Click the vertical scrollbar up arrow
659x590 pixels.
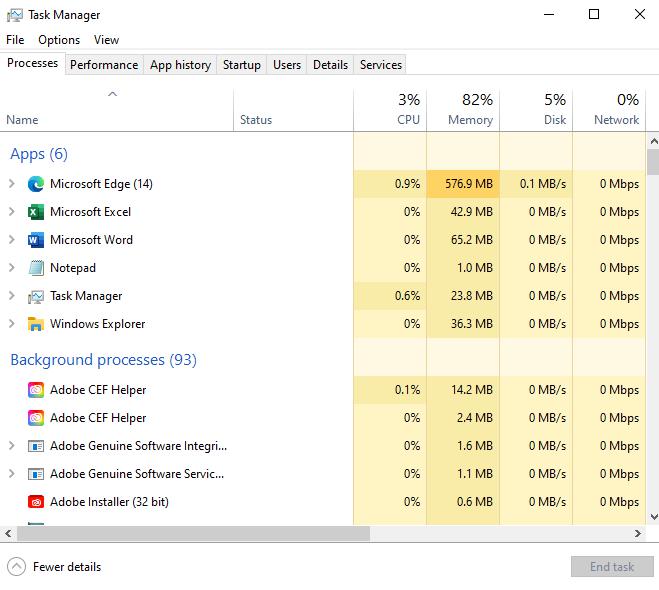tap(654, 141)
